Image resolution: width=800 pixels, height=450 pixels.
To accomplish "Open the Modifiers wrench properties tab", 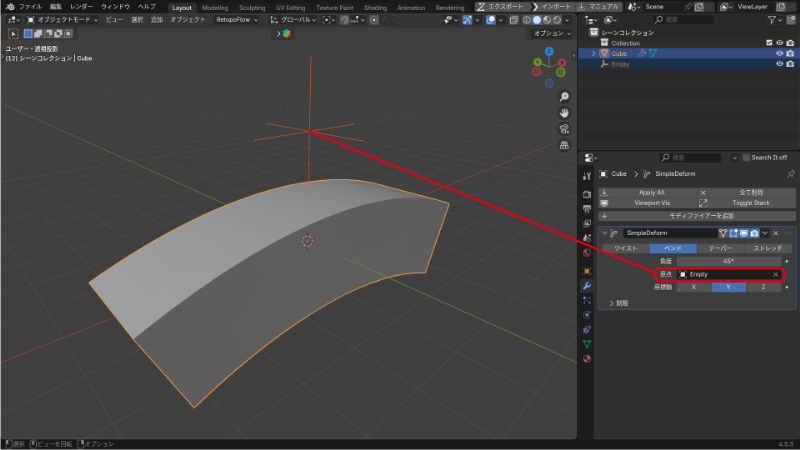I will [x=586, y=285].
